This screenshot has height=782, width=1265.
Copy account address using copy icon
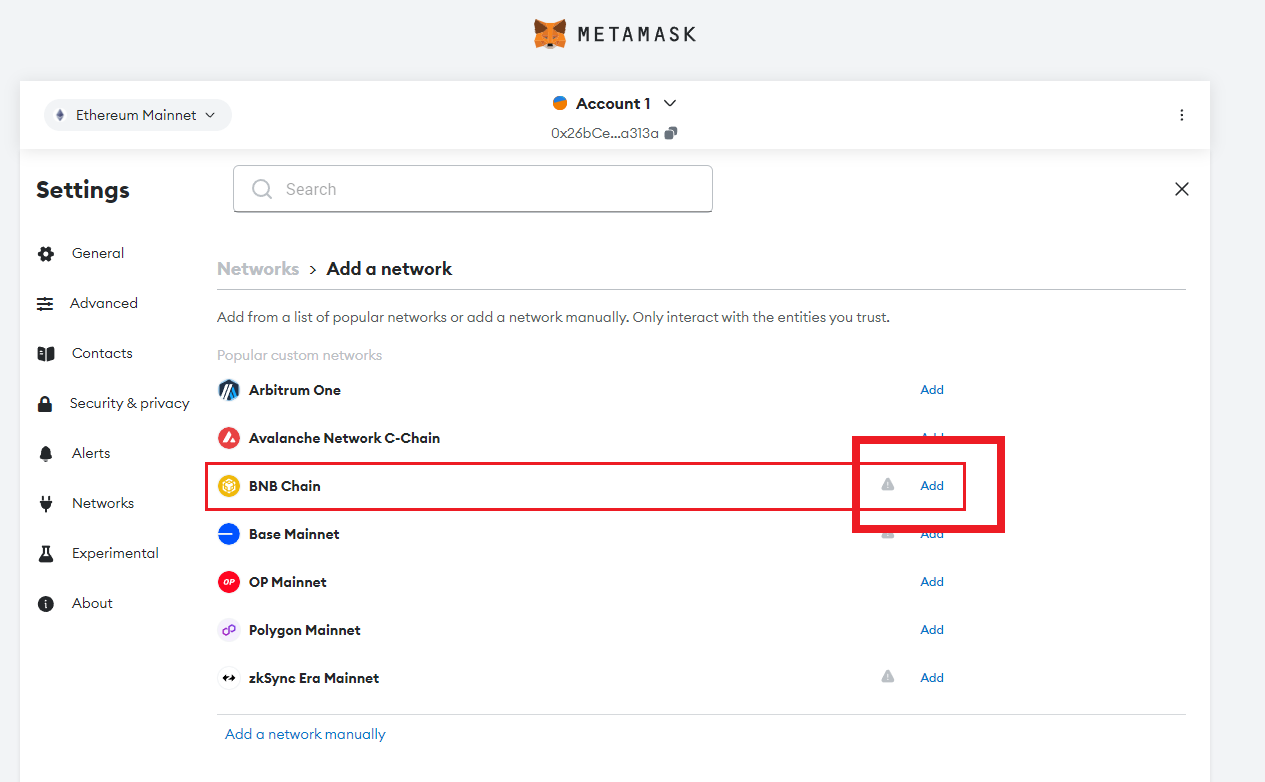coord(671,133)
